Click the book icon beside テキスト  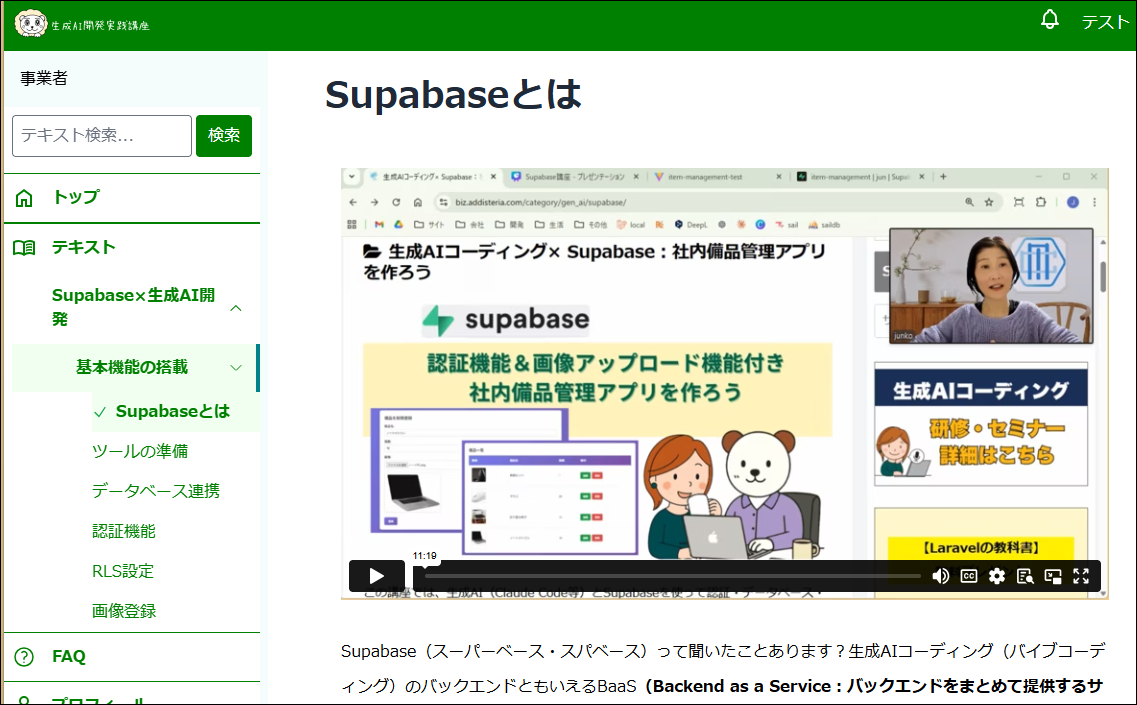(x=22, y=247)
